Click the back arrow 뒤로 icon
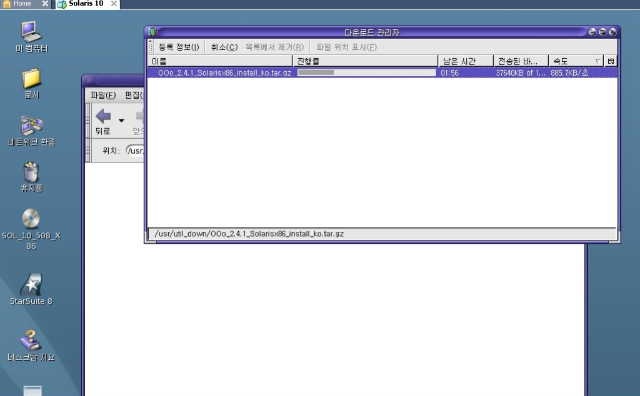 [103, 116]
